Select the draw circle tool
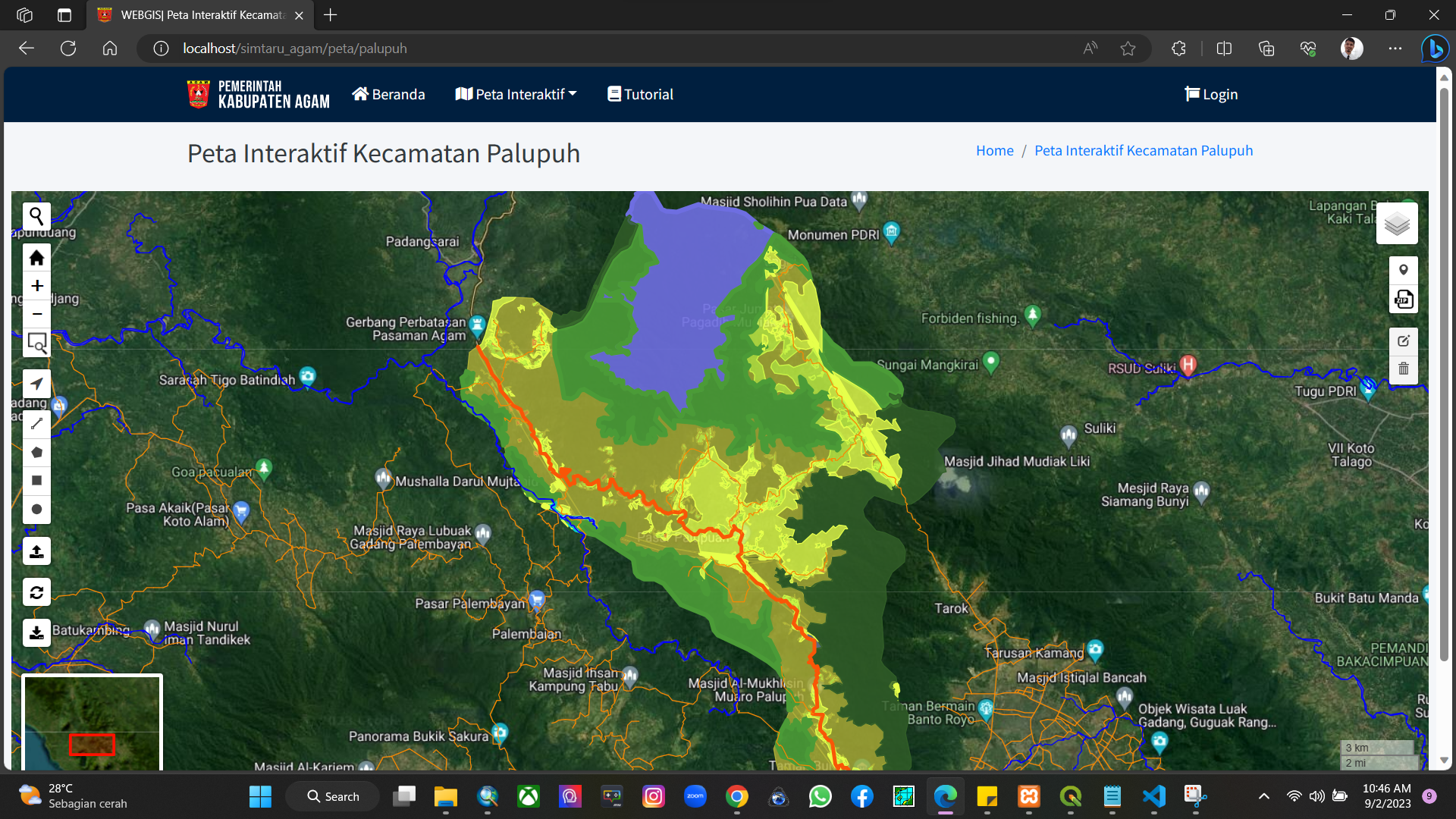Viewport: 1456px width, 819px height. click(36, 509)
